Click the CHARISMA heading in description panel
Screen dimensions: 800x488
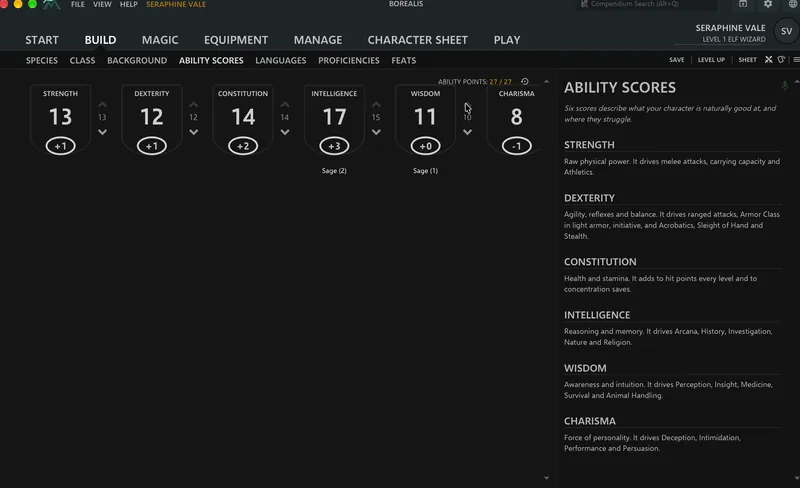590,421
